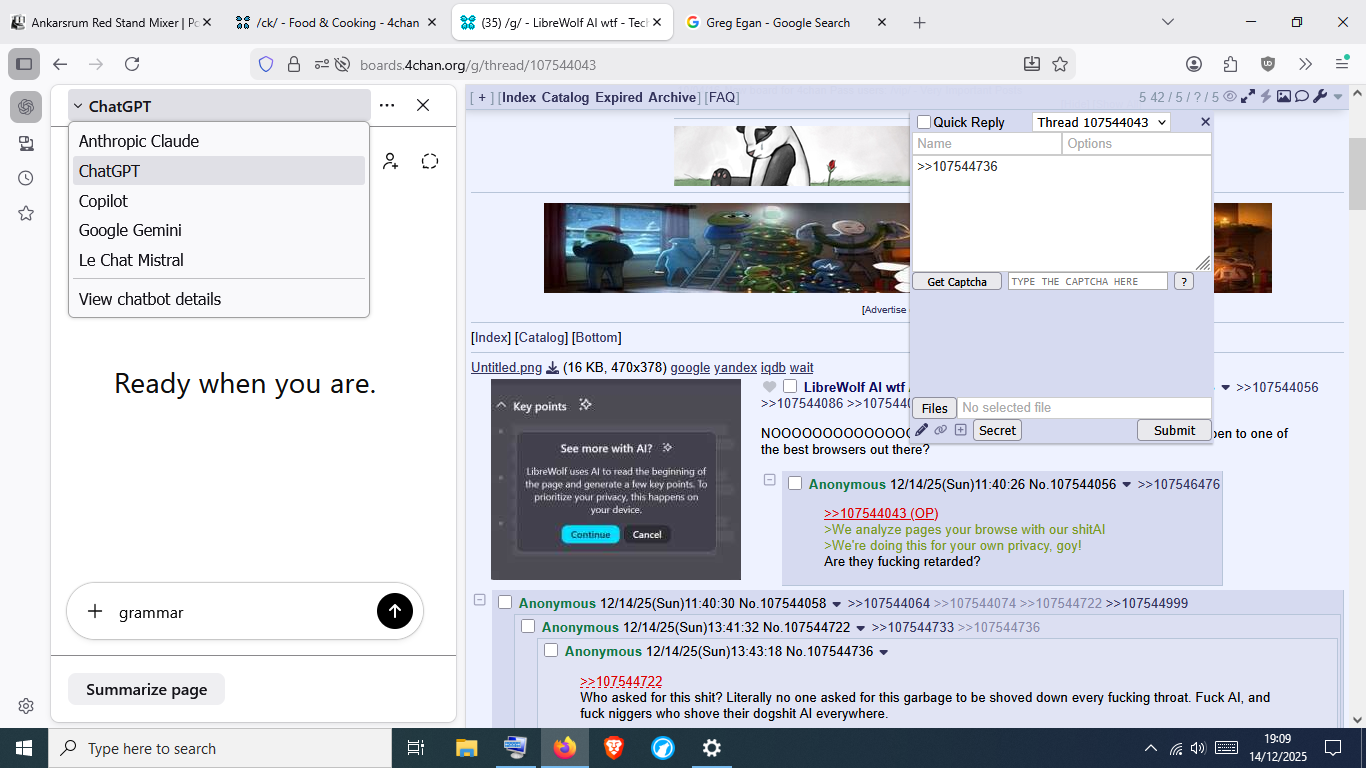Tick the checkbox for post No.107544058

(x=505, y=603)
